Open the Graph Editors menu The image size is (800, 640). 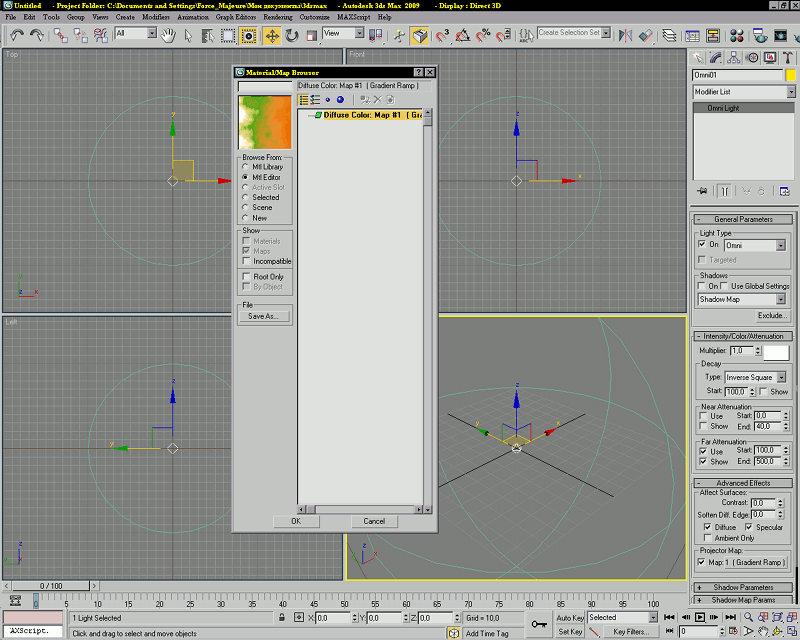236,17
